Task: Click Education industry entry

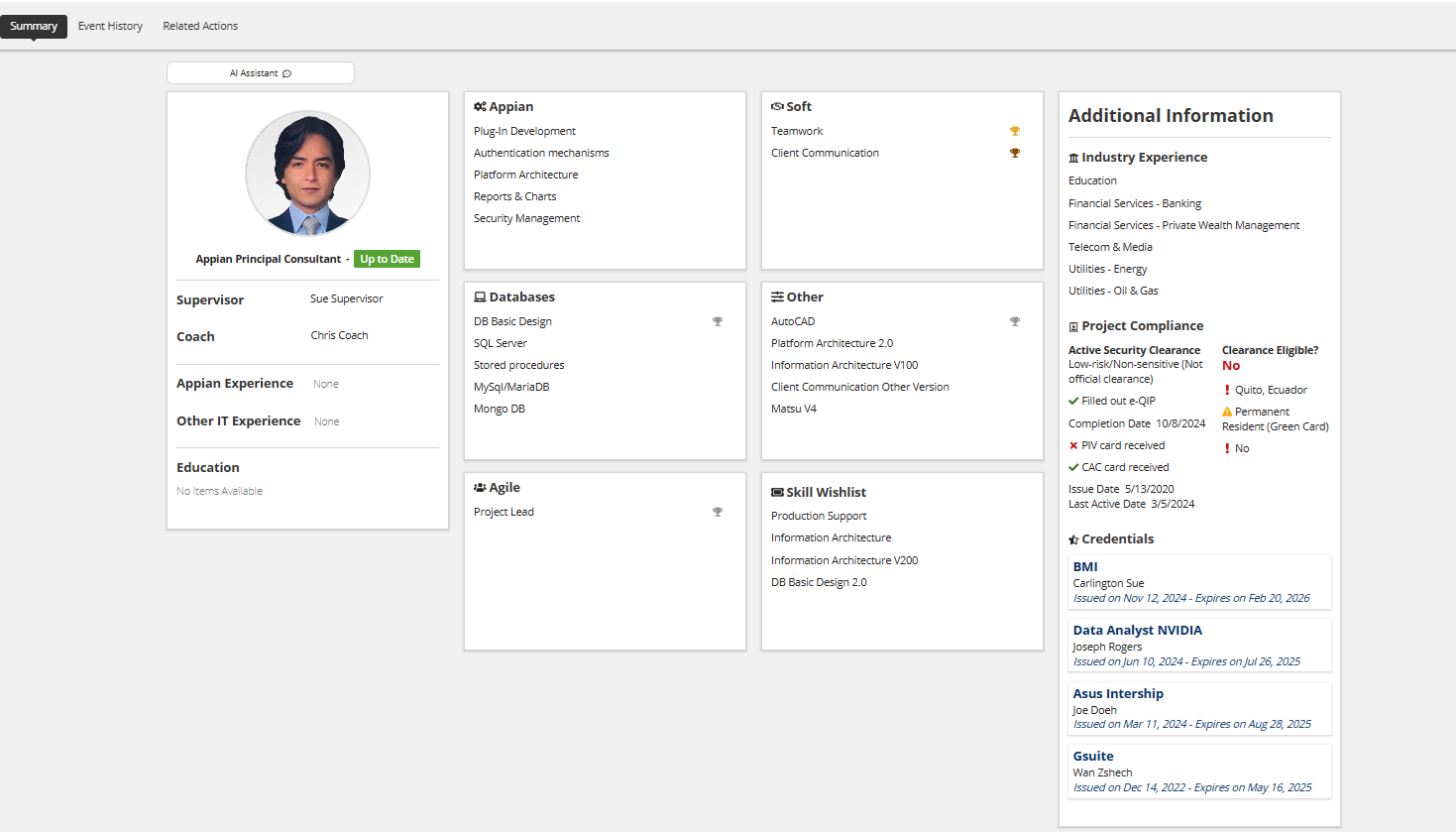Action: pos(1092,180)
